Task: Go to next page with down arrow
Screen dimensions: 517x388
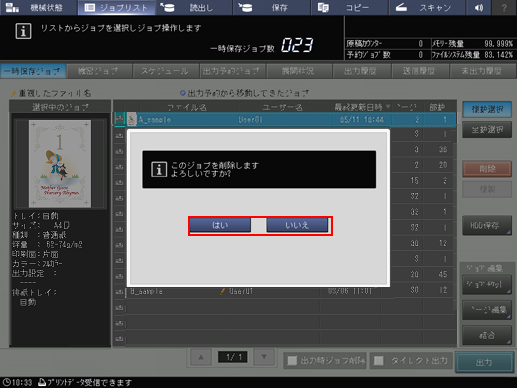Action: point(264,357)
